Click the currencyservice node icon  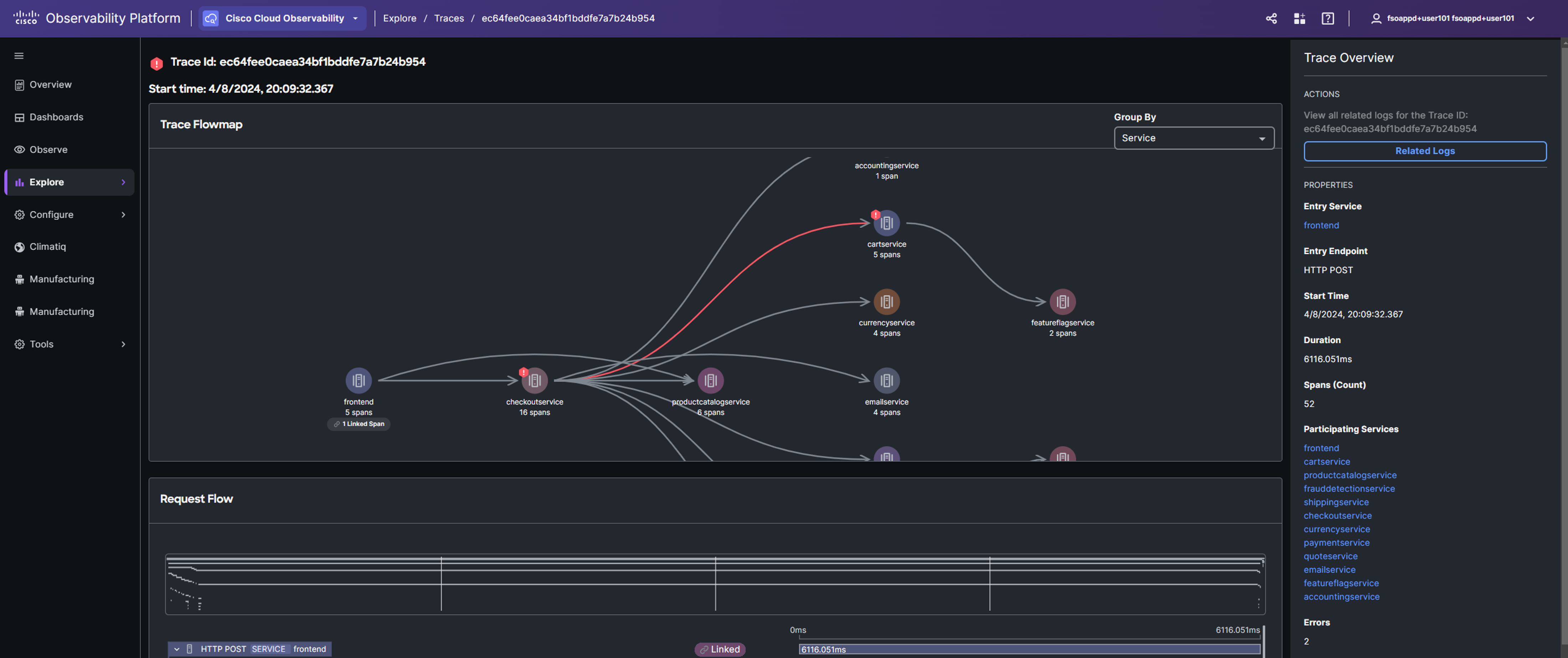[886, 302]
